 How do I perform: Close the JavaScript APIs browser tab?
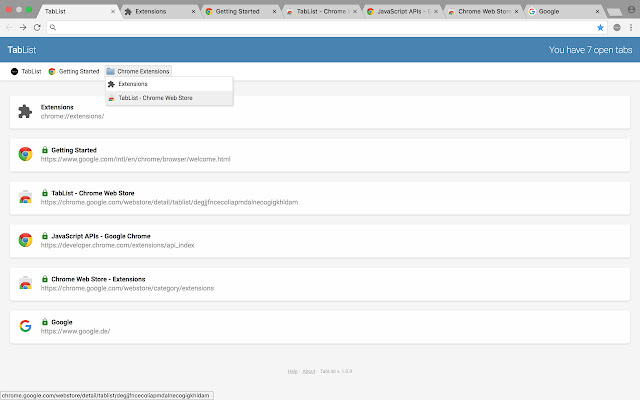436,11
